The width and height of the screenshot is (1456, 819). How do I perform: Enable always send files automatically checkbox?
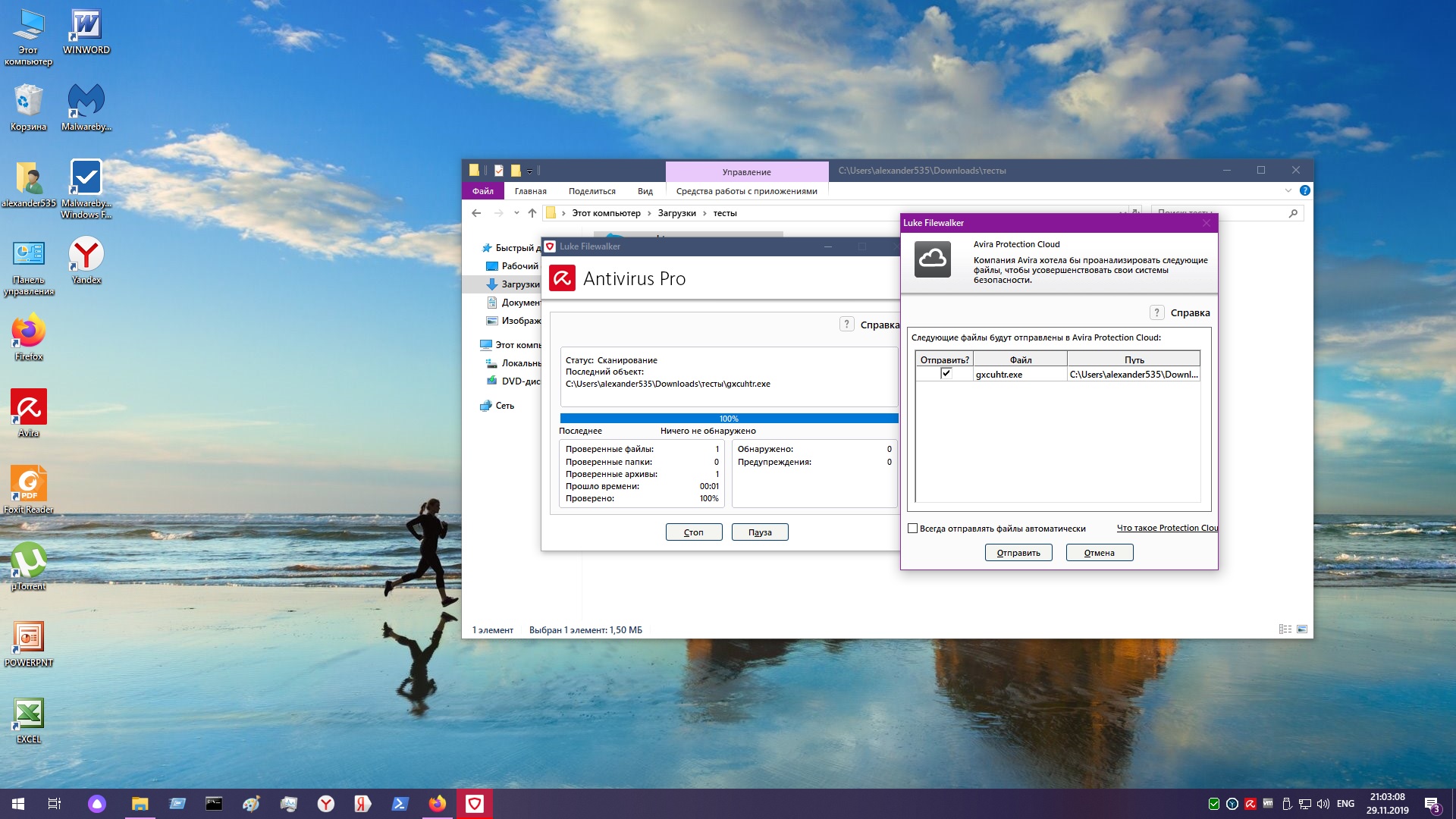pyautogui.click(x=913, y=529)
